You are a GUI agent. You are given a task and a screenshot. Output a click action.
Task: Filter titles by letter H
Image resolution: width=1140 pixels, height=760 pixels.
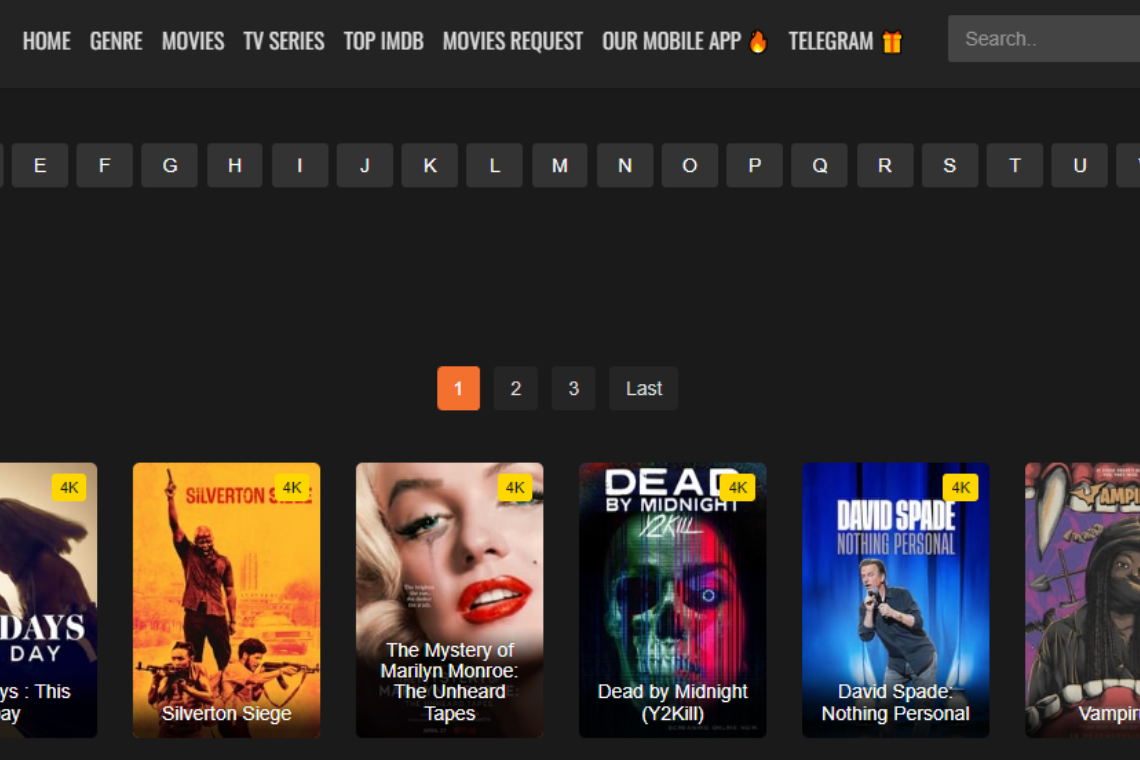235,166
